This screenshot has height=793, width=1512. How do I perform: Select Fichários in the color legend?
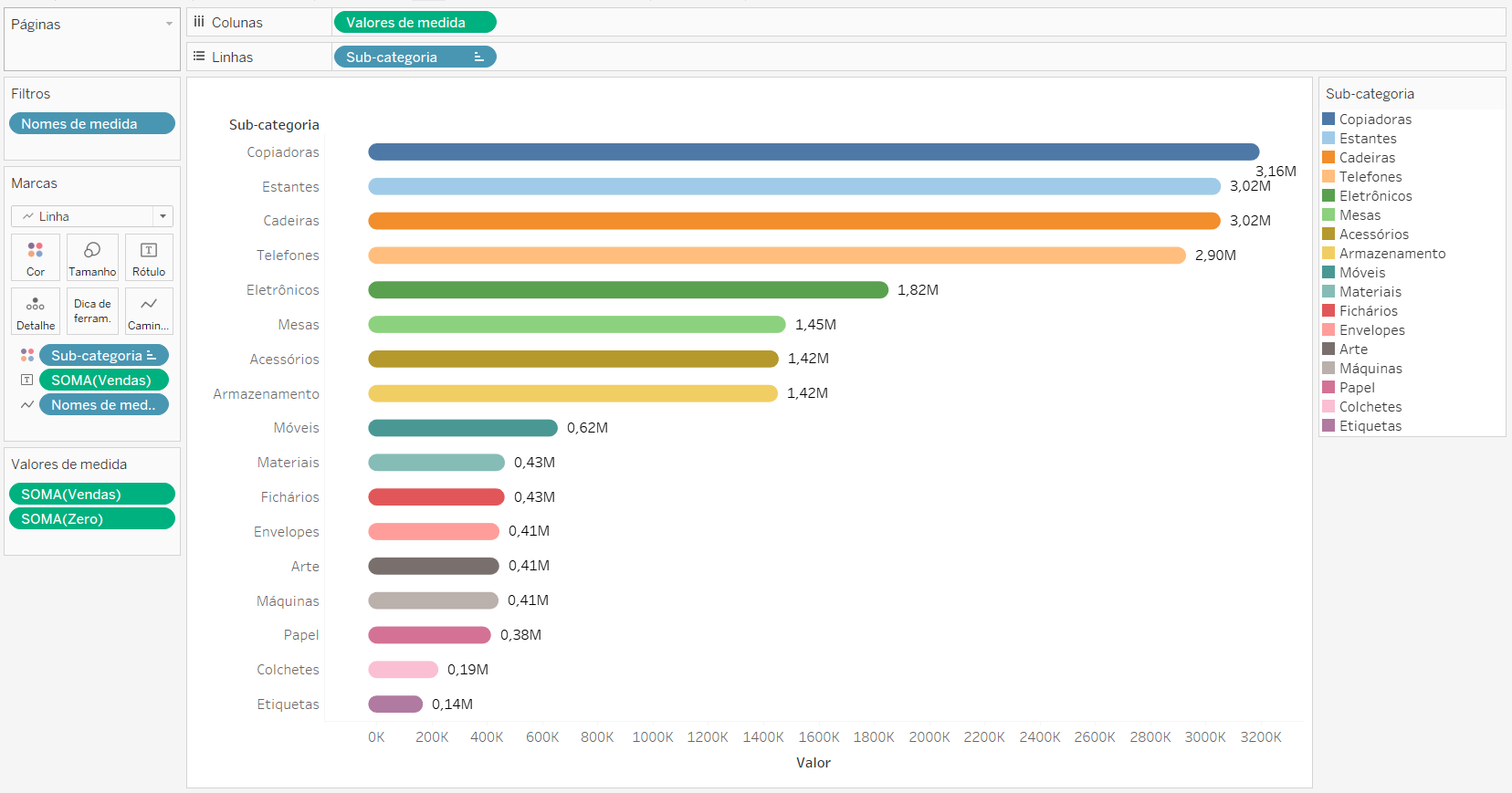[x=1368, y=310]
